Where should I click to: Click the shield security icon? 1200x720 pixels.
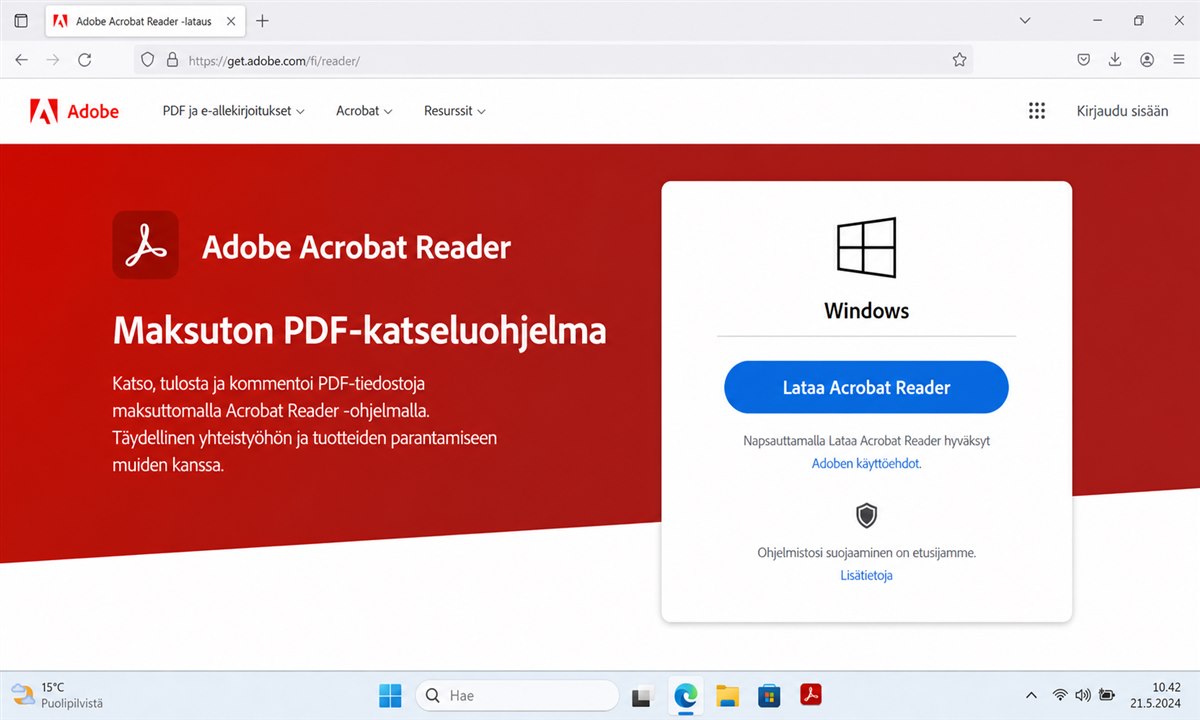point(866,516)
